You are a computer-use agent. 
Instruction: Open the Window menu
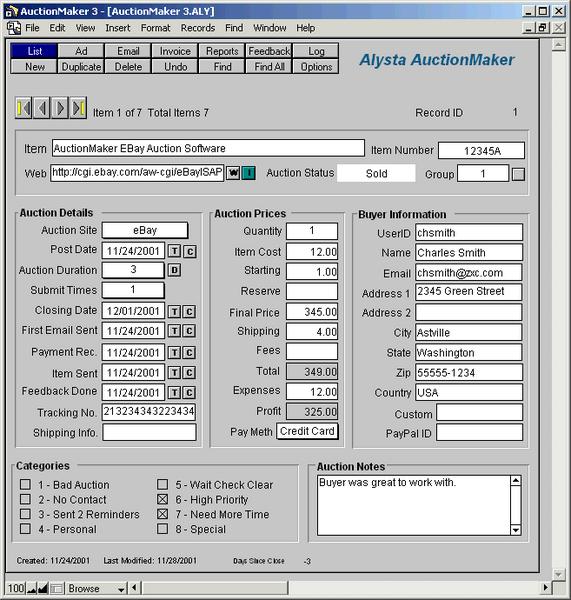(270, 28)
